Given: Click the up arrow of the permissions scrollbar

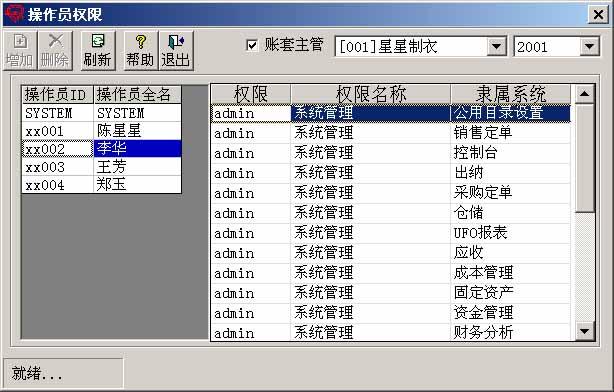Looking at the screenshot, I should click(x=584, y=94).
